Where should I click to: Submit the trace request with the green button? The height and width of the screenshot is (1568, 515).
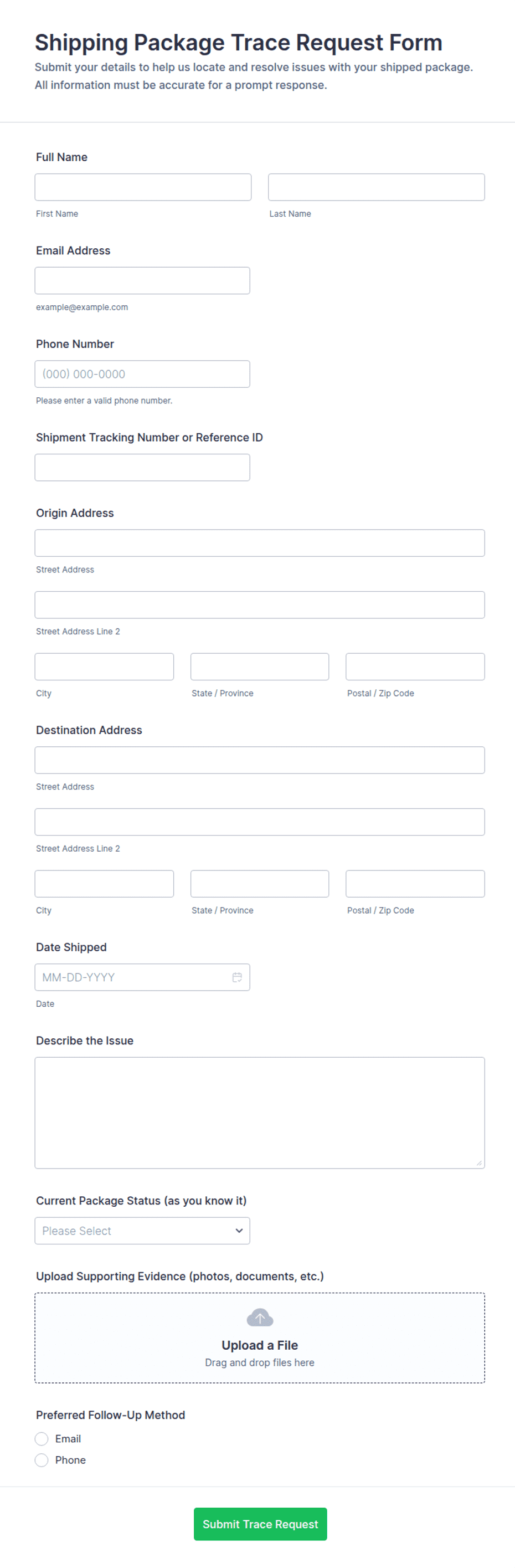(260, 1524)
